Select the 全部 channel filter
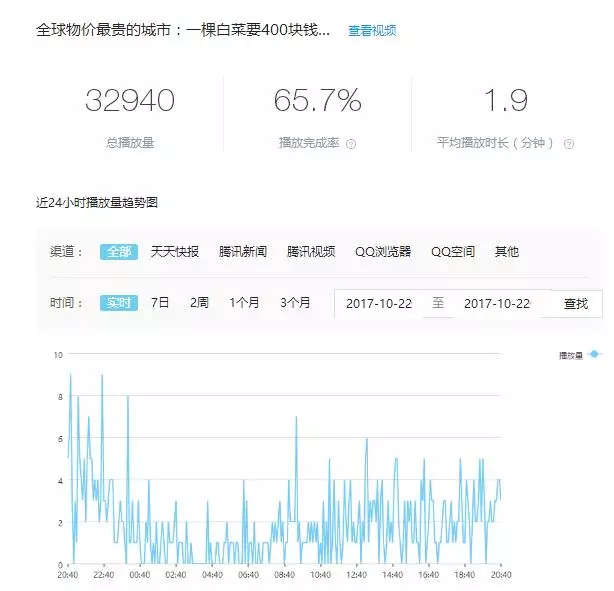614x591 pixels. coord(118,252)
